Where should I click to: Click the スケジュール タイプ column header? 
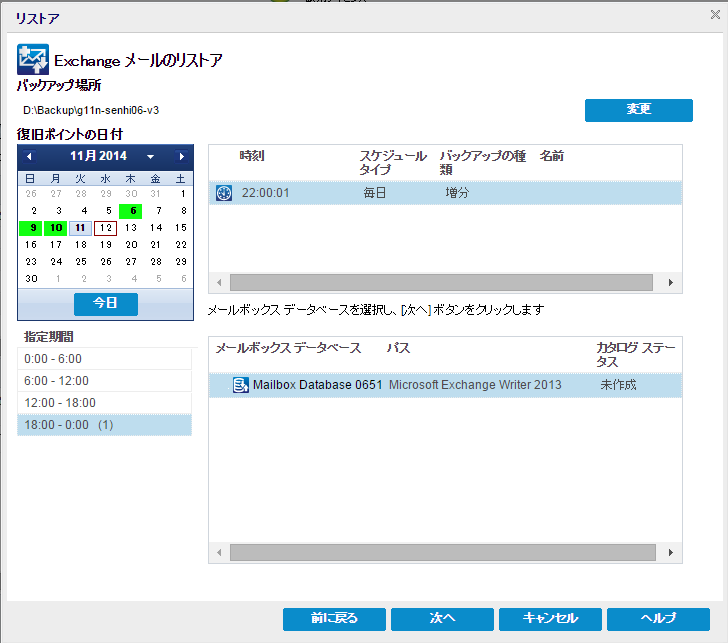[x=393, y=162]
